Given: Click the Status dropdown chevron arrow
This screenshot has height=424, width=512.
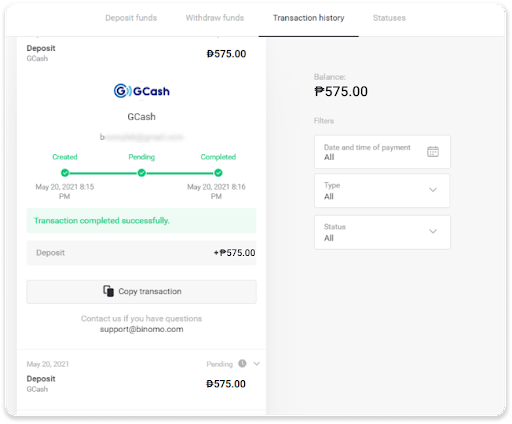Looking at the screenshot, I should point(433,231).
